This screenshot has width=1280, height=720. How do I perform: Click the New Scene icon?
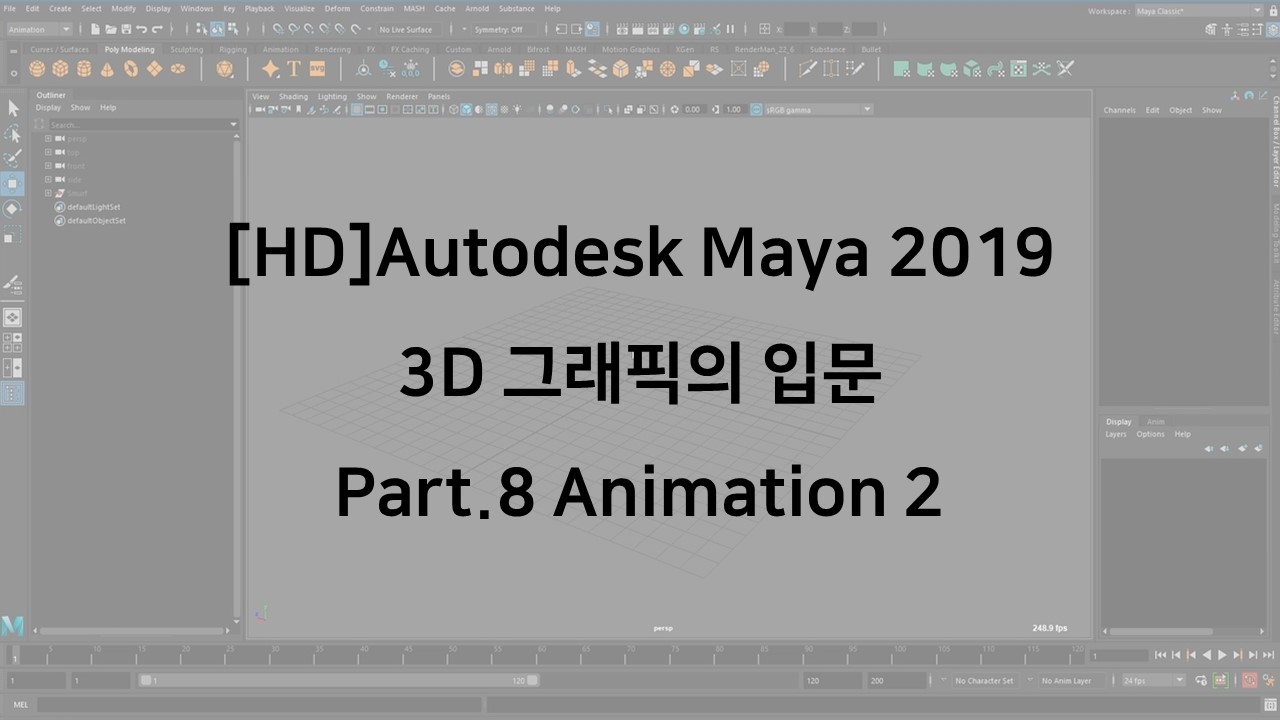click(x=97, y=29)
